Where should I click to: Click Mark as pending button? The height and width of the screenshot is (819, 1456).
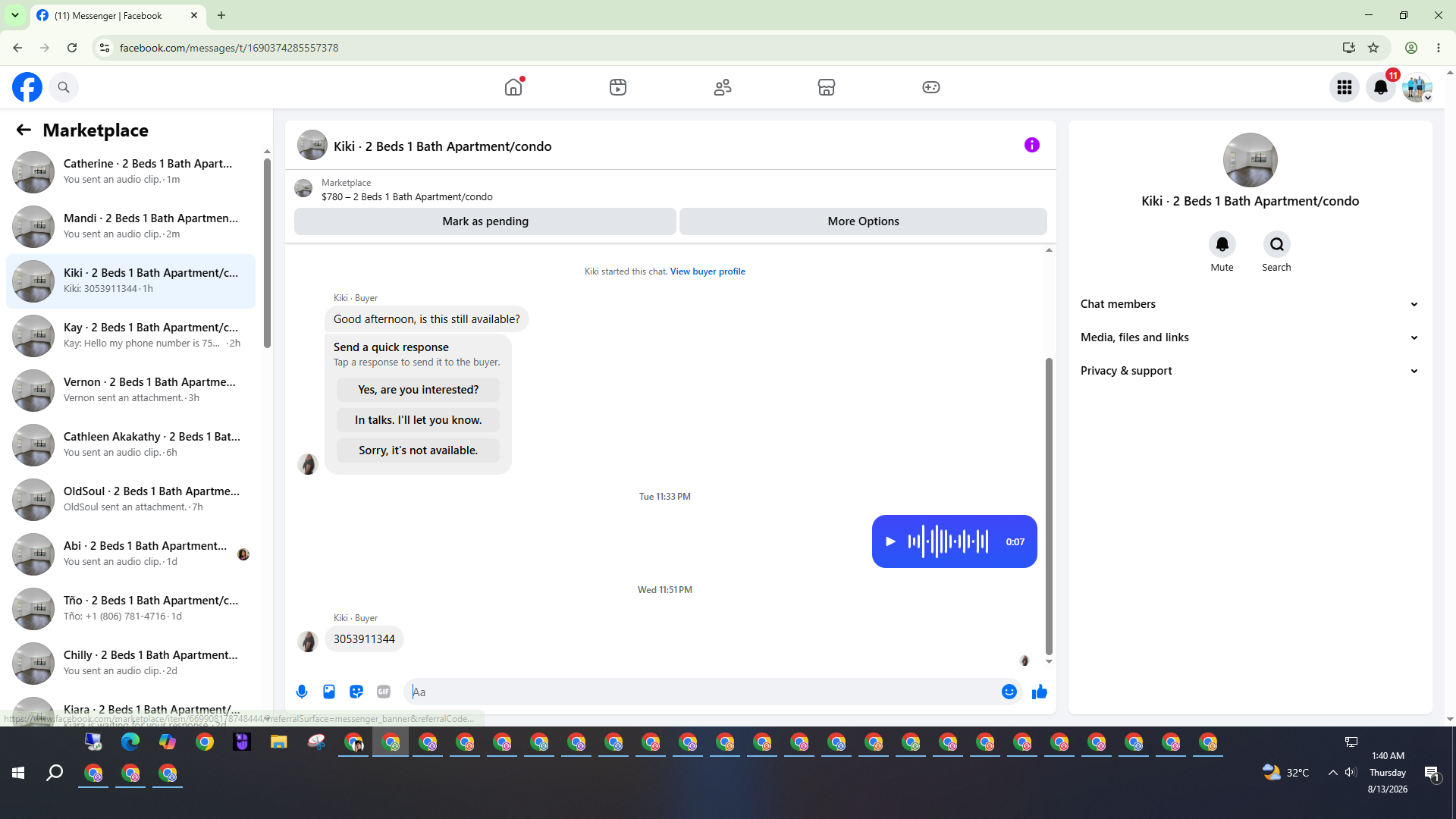(x=485, y=221)
